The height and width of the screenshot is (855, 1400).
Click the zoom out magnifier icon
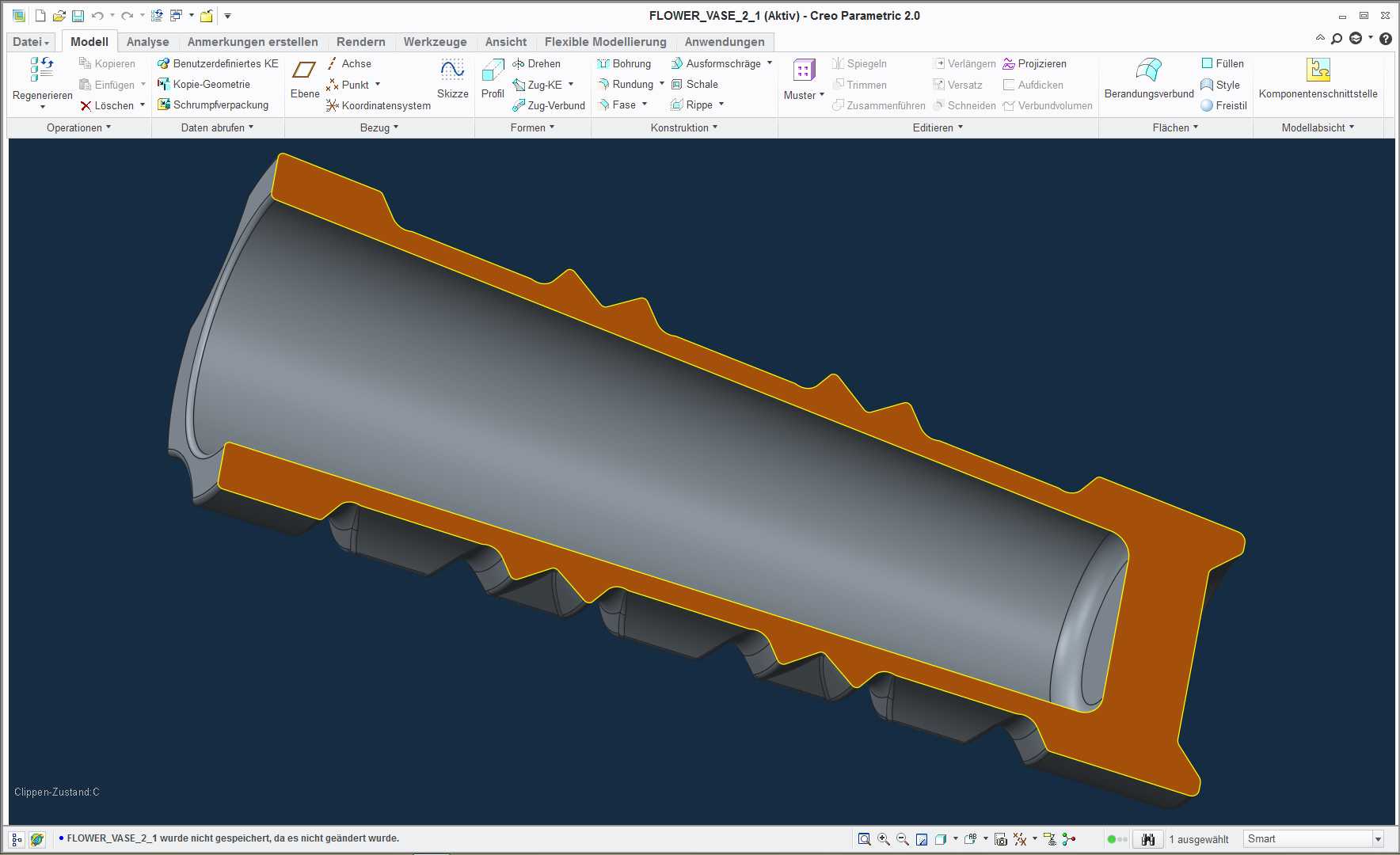click(x=903, y=839)
